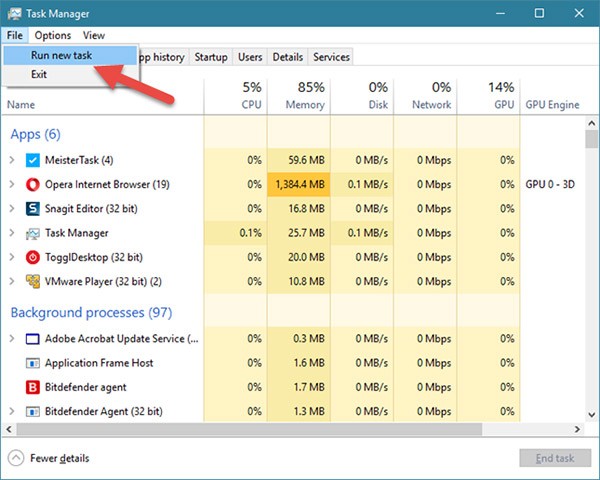This screenshot has width=600, height=480.
Task: Switch to the Services tab
Action: pyautogui.click(x=331, y=57)
